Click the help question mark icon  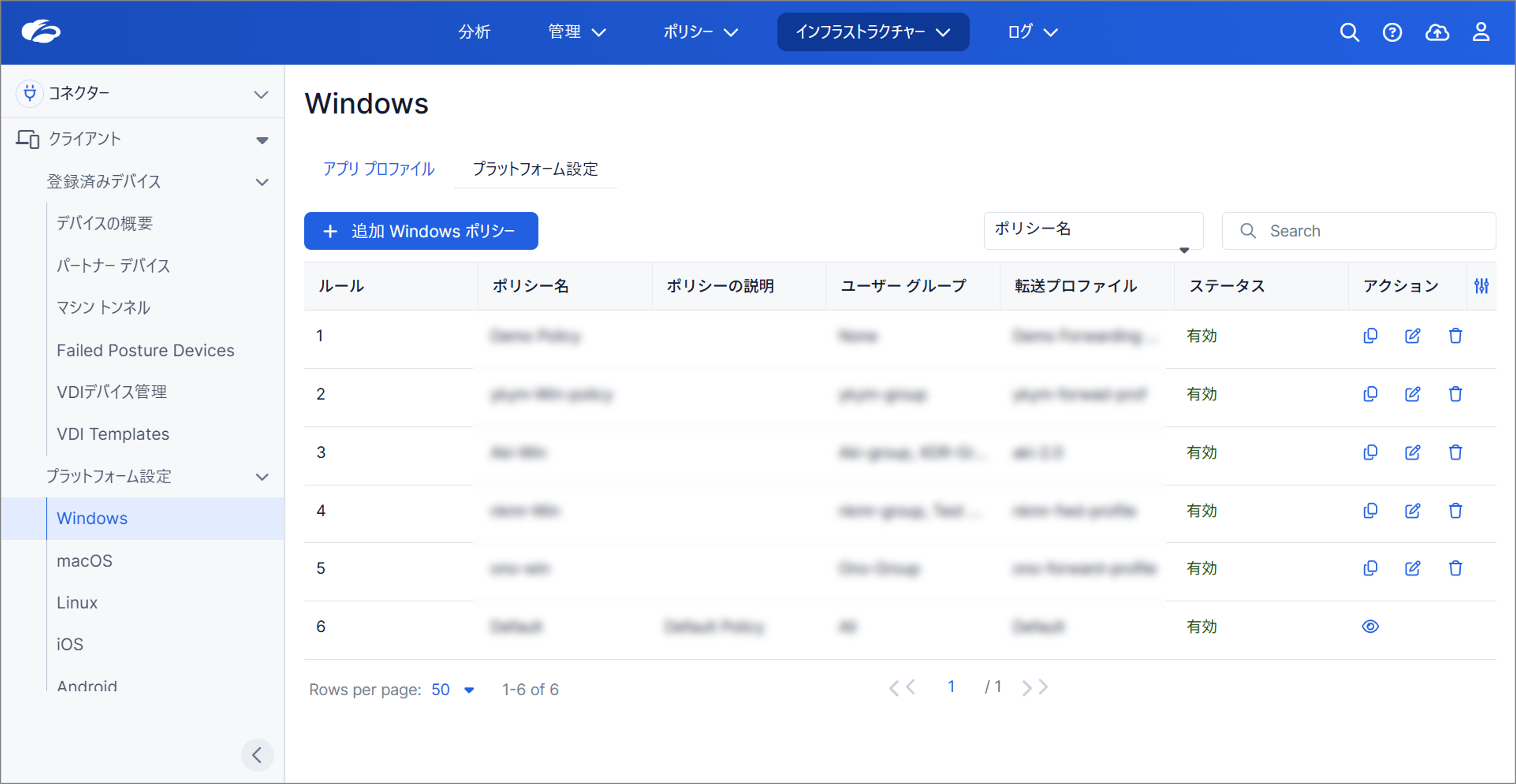[x=1393, y=32]
